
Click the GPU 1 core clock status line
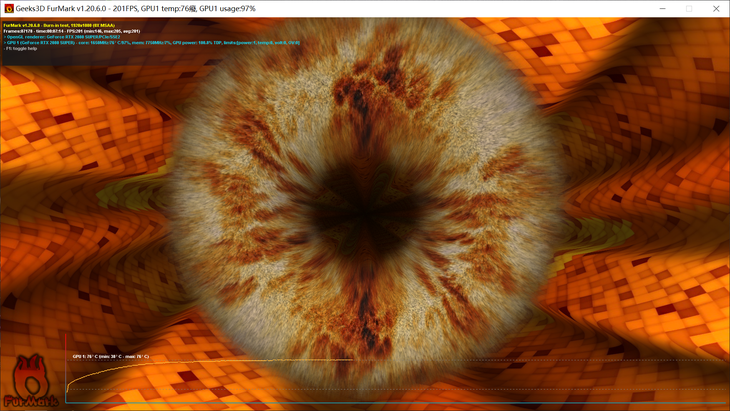pyautogui.click(x=150, y=43)
